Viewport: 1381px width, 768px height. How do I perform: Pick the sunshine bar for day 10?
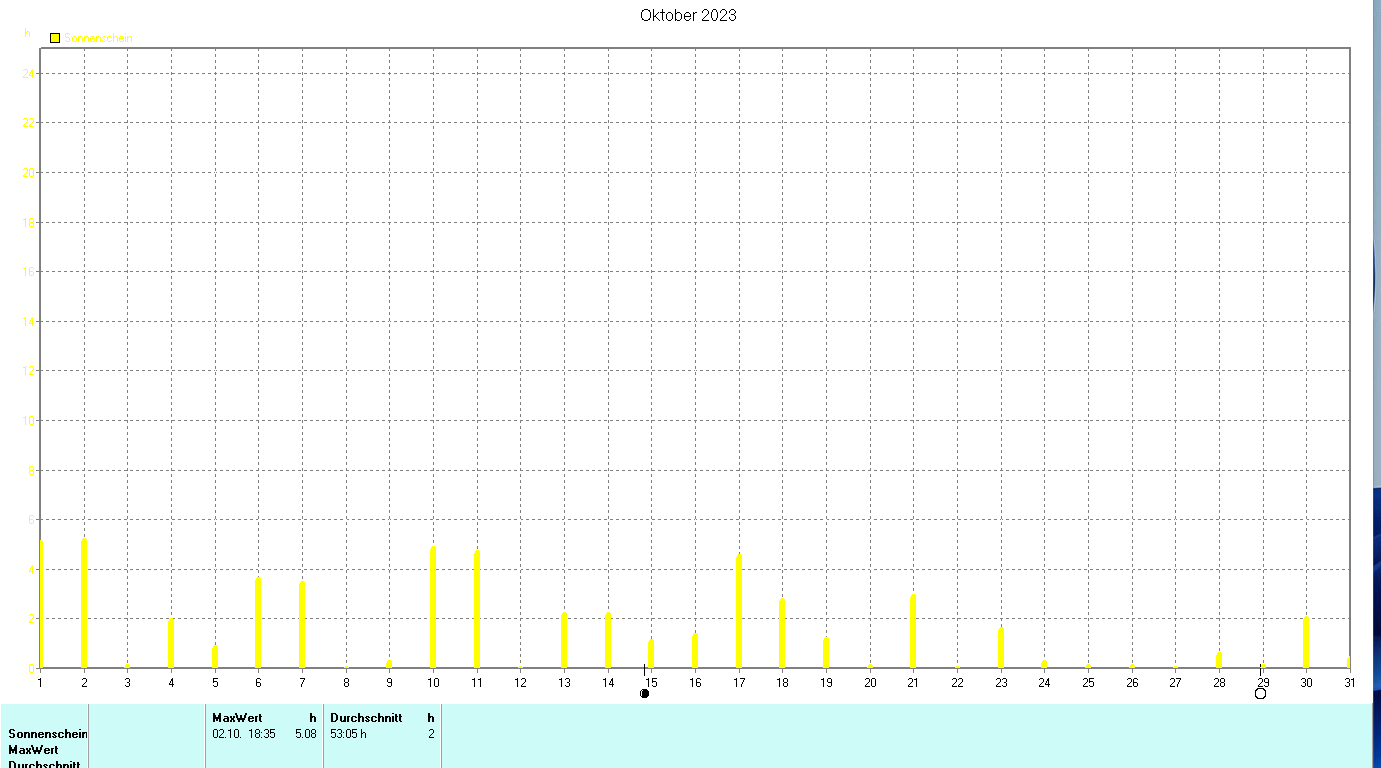(x=433, y=607)
